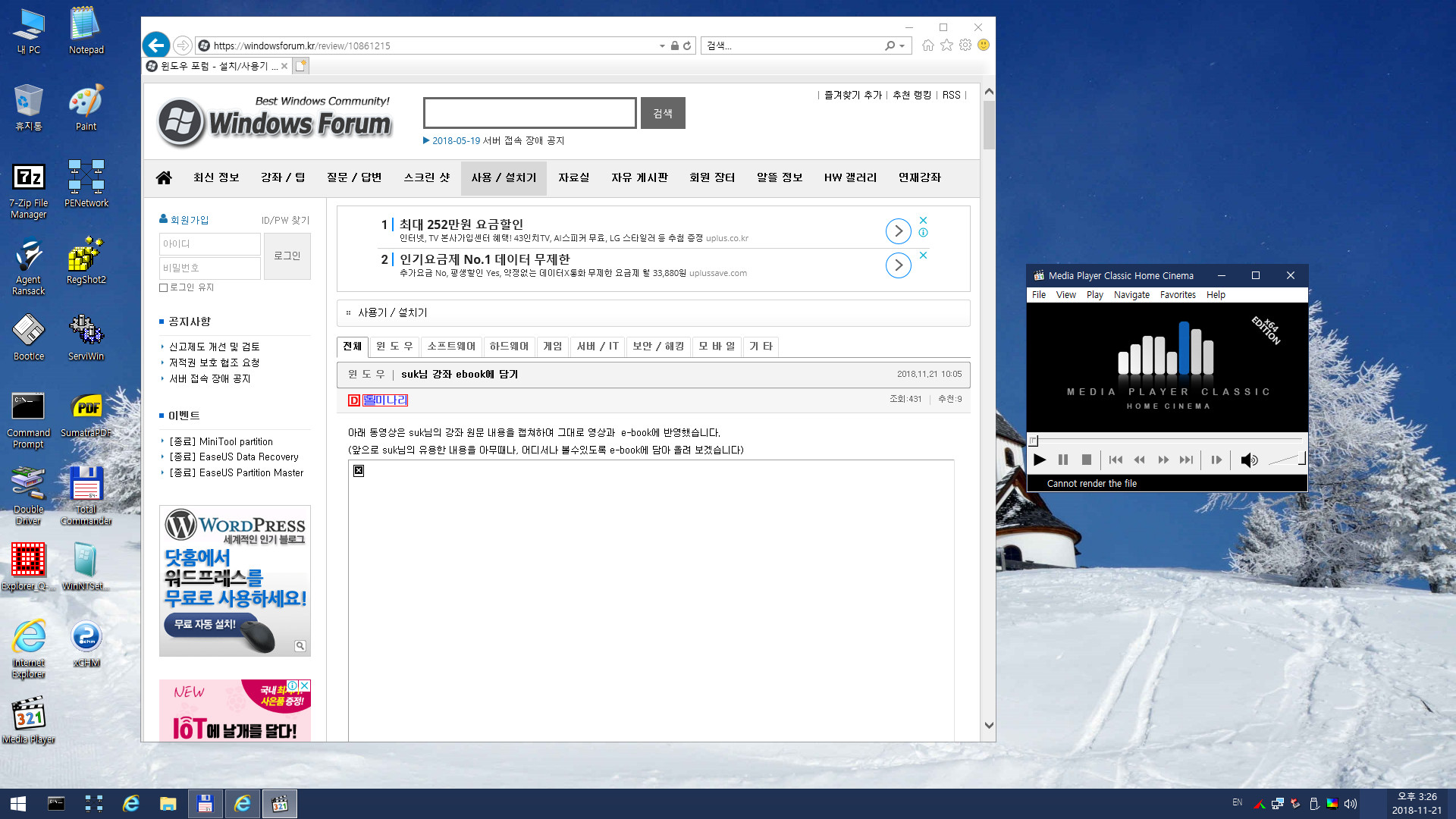Click the Windows Forum home icon
The image size is (1456, 819).
(x=164, y=177)
